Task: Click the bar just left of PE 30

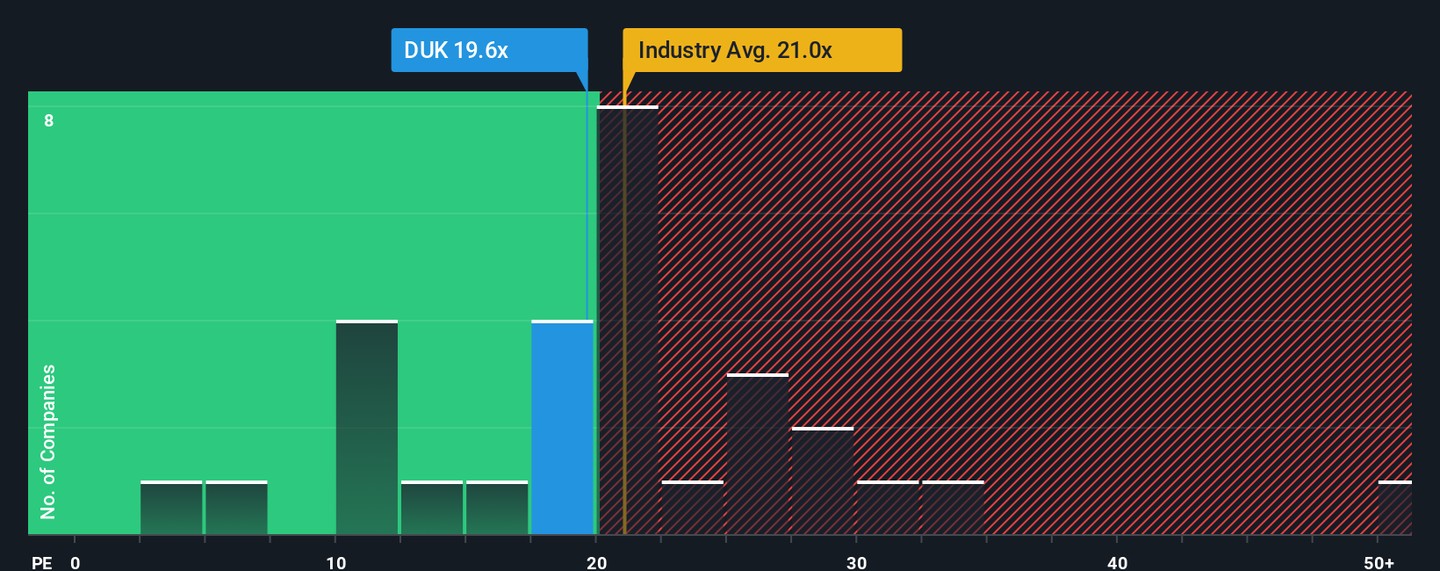Action: coord(823,481)
